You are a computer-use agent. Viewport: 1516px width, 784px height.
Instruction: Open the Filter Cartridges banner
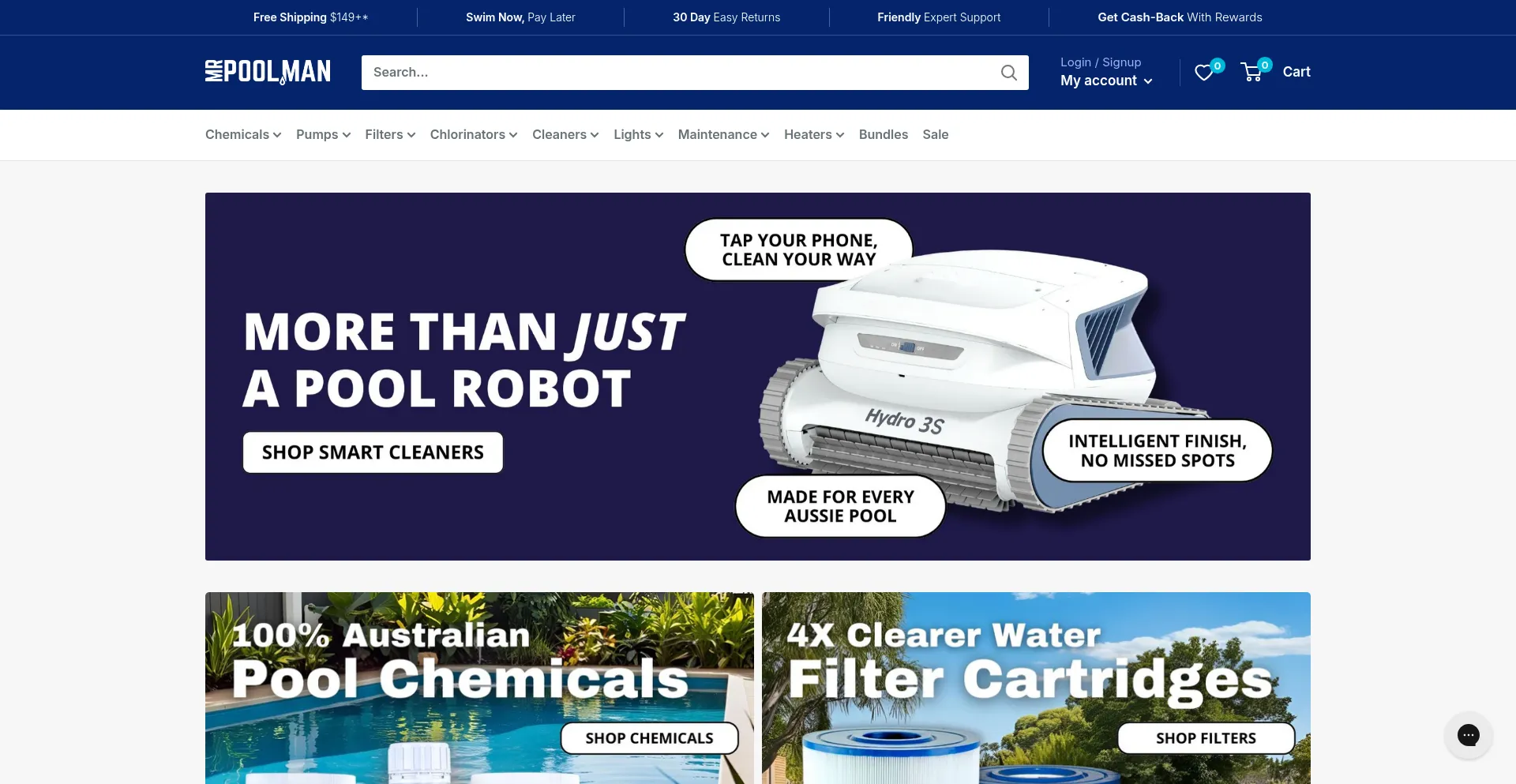(x=1036, y=688)
